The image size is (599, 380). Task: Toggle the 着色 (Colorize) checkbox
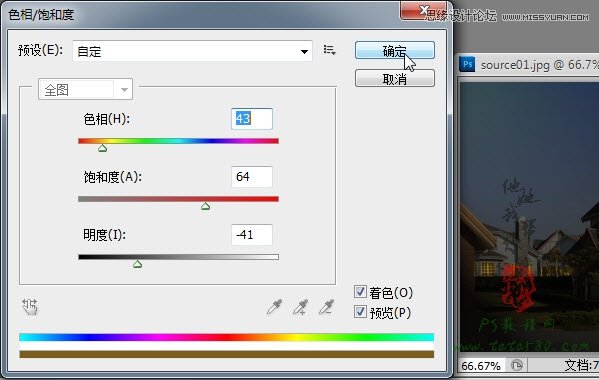pyautogui.click(x=360, y=292)
